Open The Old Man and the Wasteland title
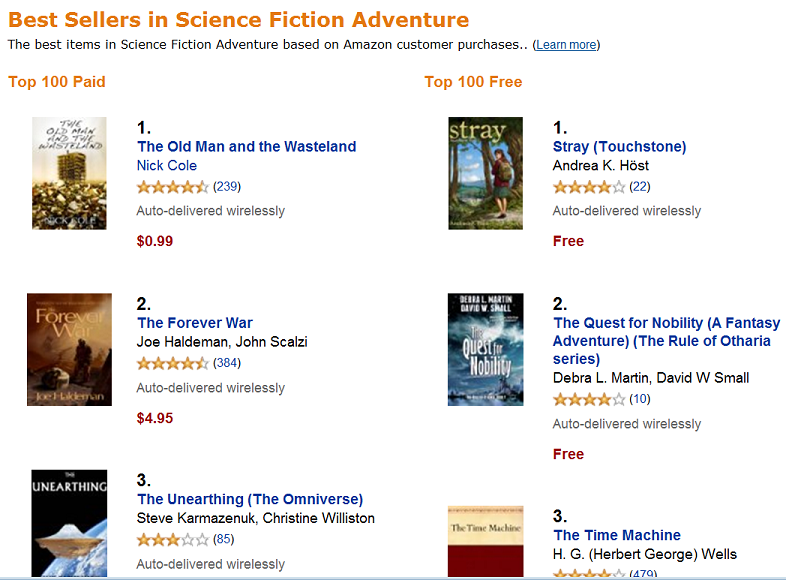The width and height of the screenshot is (786, 580). (246, 147)
